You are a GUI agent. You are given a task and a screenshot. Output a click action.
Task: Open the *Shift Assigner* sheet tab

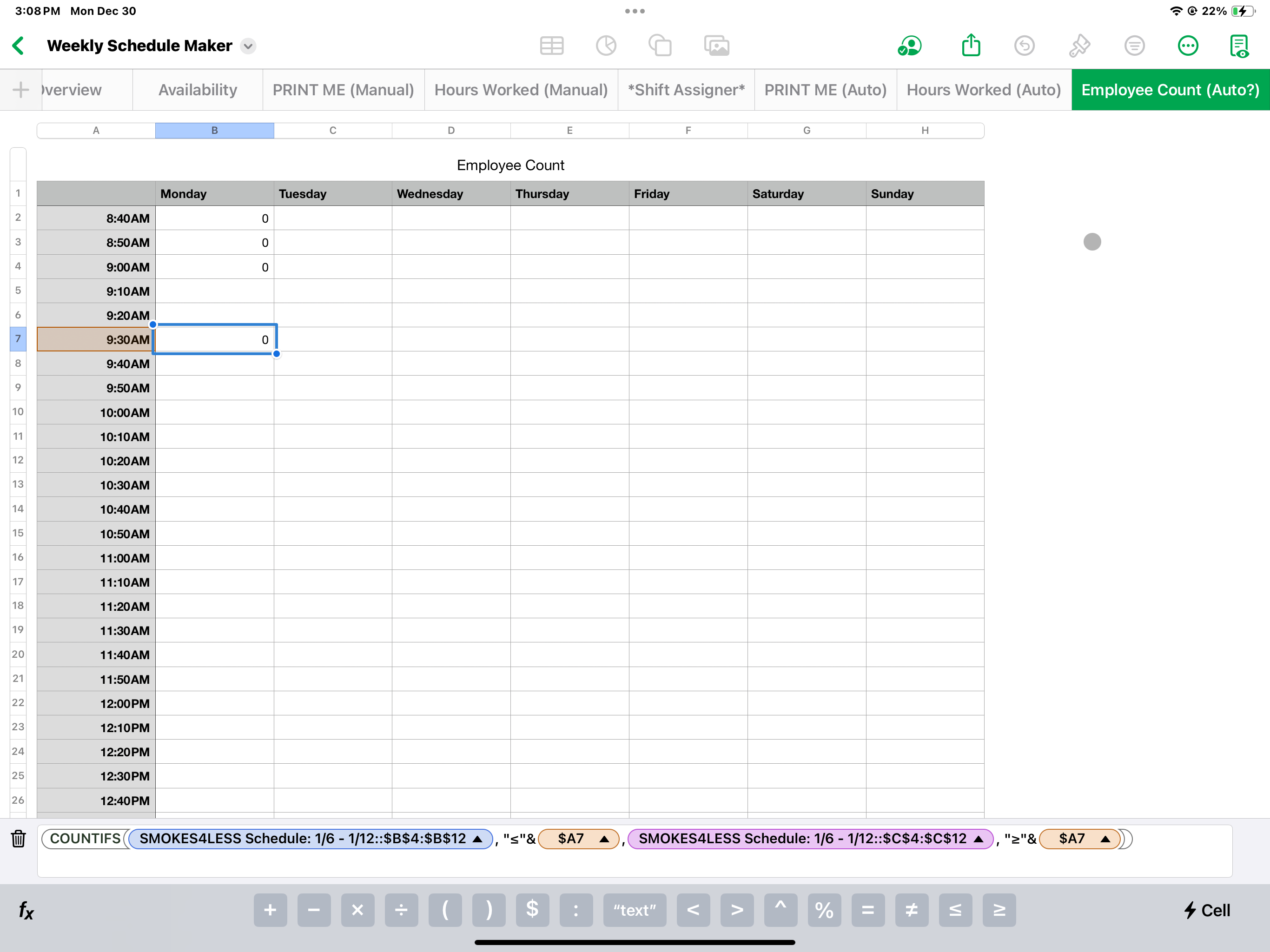686,90
